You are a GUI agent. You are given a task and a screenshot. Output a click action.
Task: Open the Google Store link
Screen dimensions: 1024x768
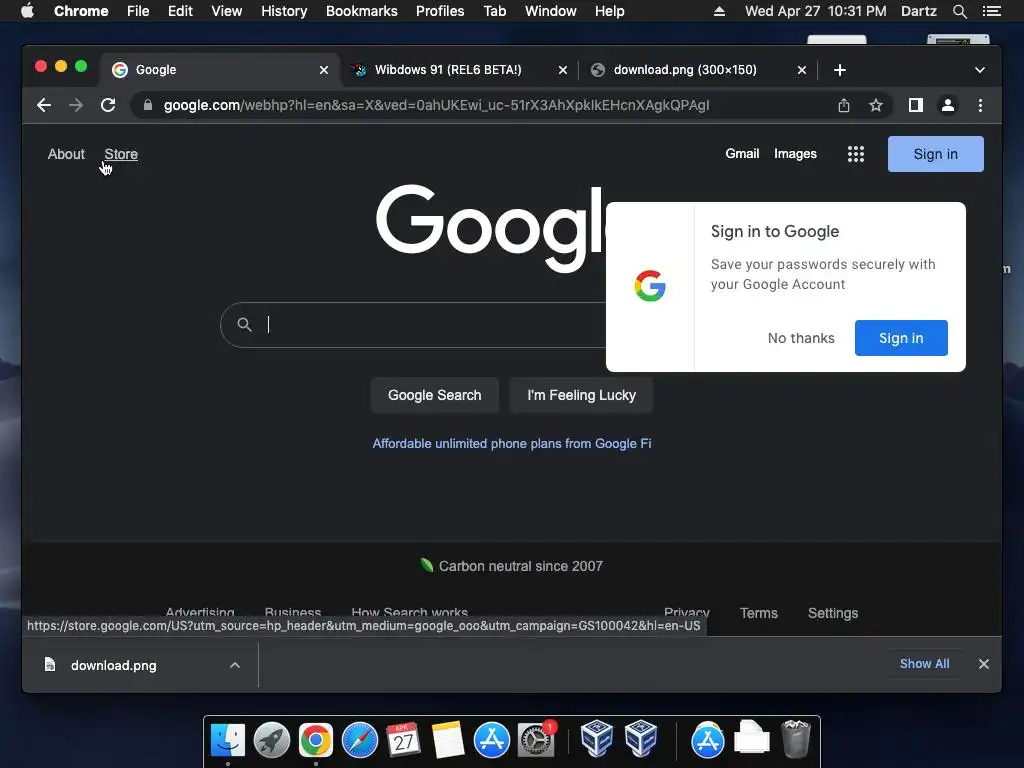pos(121,154)
